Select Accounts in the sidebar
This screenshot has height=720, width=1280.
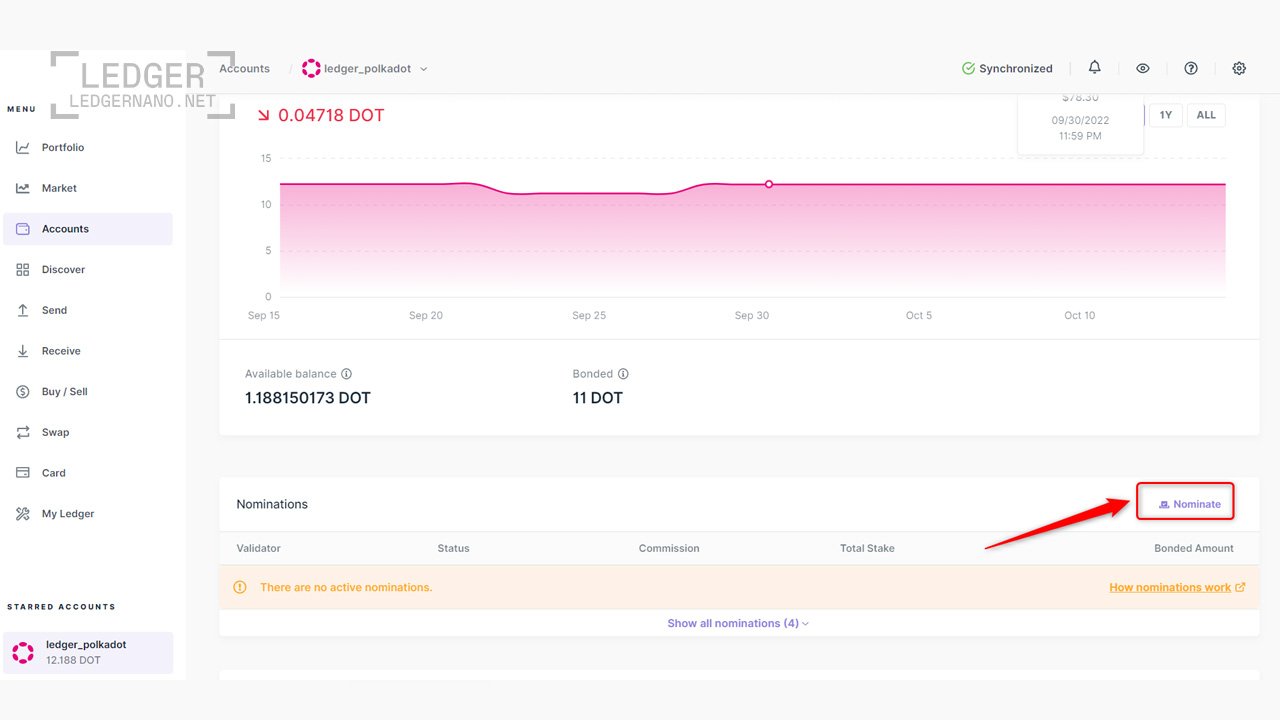pyautogui.click(x=88, y=229)
